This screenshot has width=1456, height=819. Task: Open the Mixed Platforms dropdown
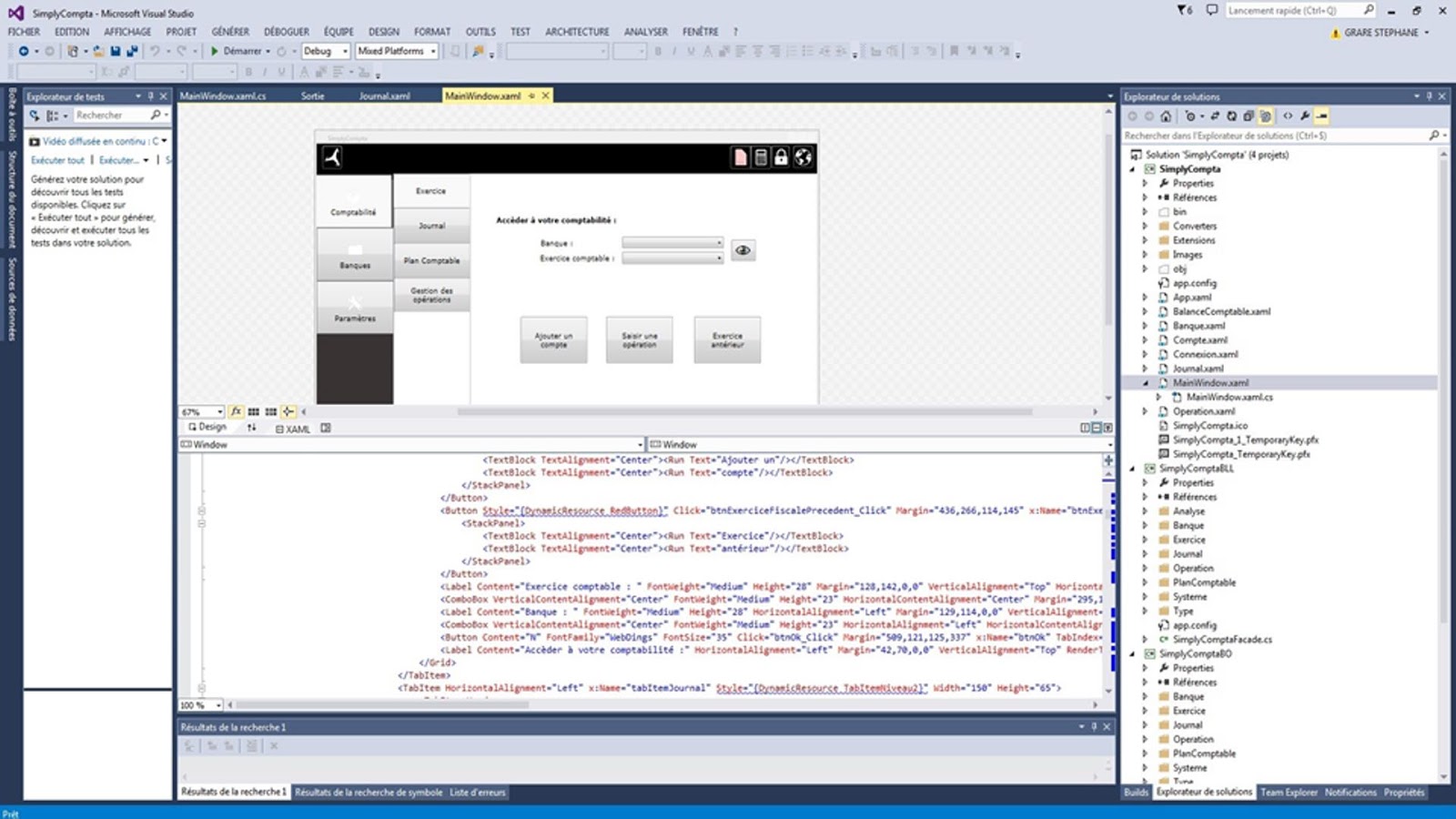pos(397,51)
